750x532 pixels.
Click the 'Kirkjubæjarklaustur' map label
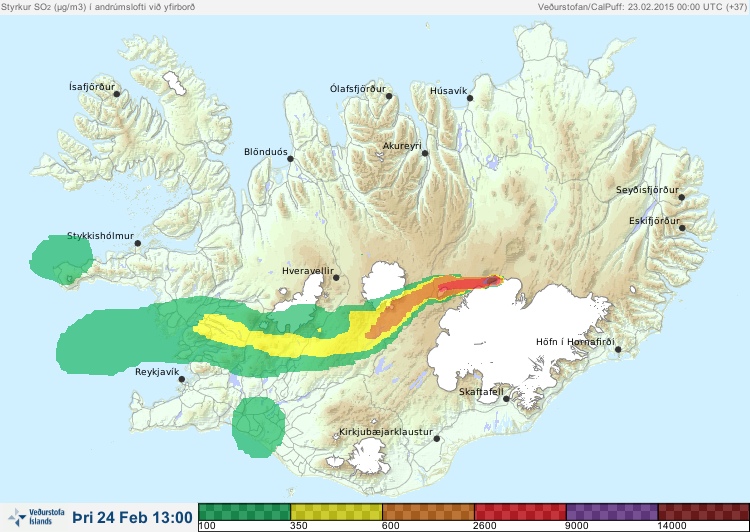click(x=386, y=432)
